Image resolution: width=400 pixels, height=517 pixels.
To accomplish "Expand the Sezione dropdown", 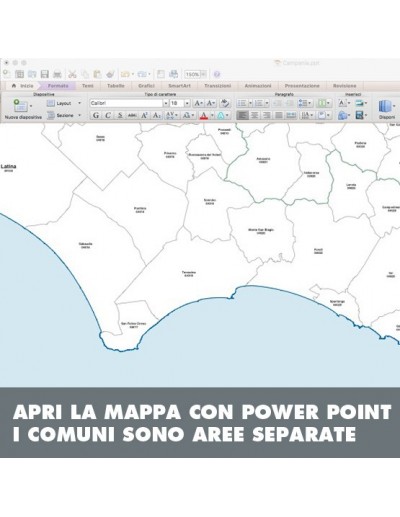I will click(79, 115).
